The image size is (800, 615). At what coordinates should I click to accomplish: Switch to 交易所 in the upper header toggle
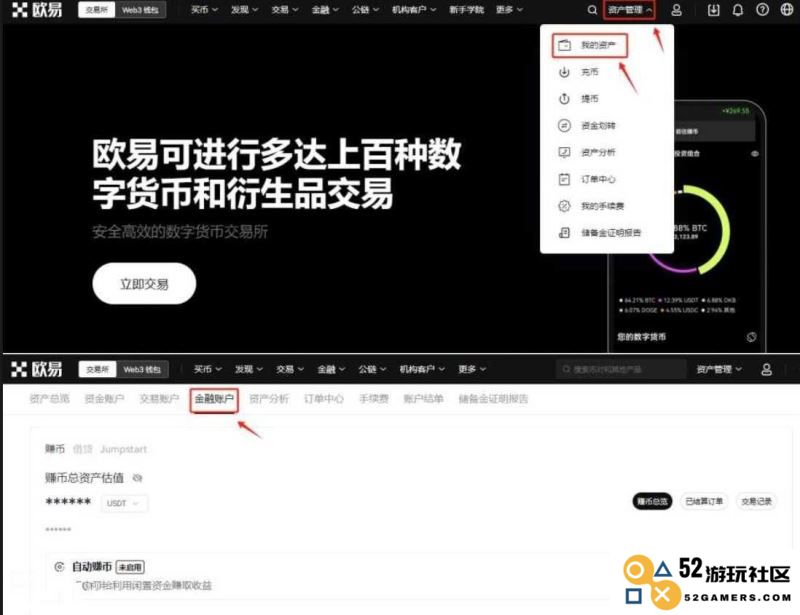pos(97,10)
